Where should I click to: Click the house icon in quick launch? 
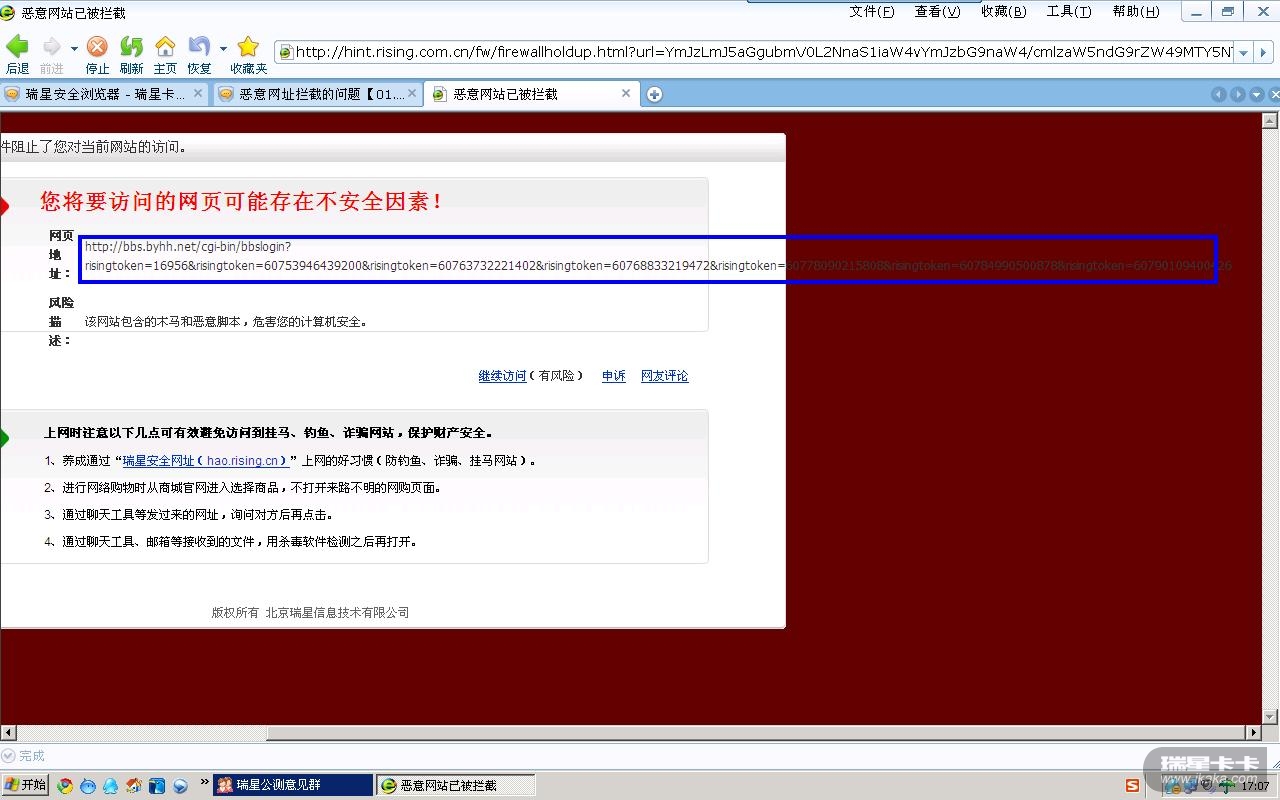click(134, 786)
